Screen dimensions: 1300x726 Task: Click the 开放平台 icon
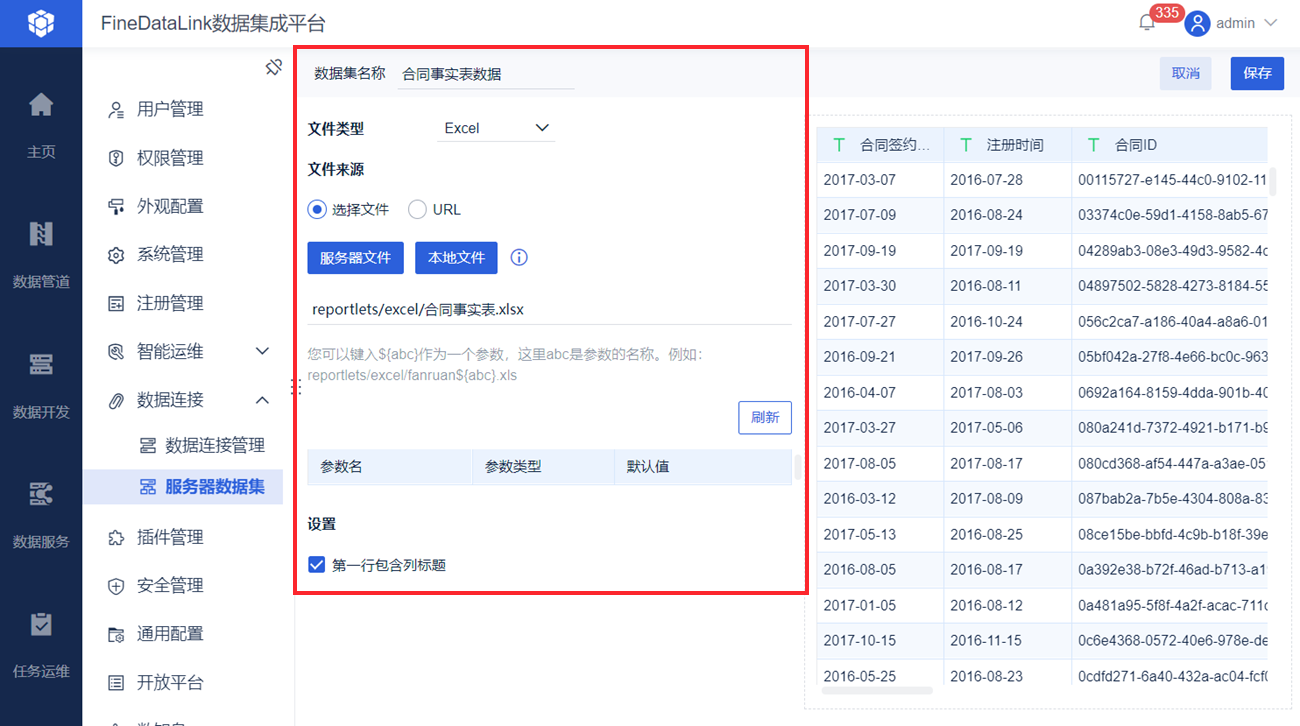(116, 683)
